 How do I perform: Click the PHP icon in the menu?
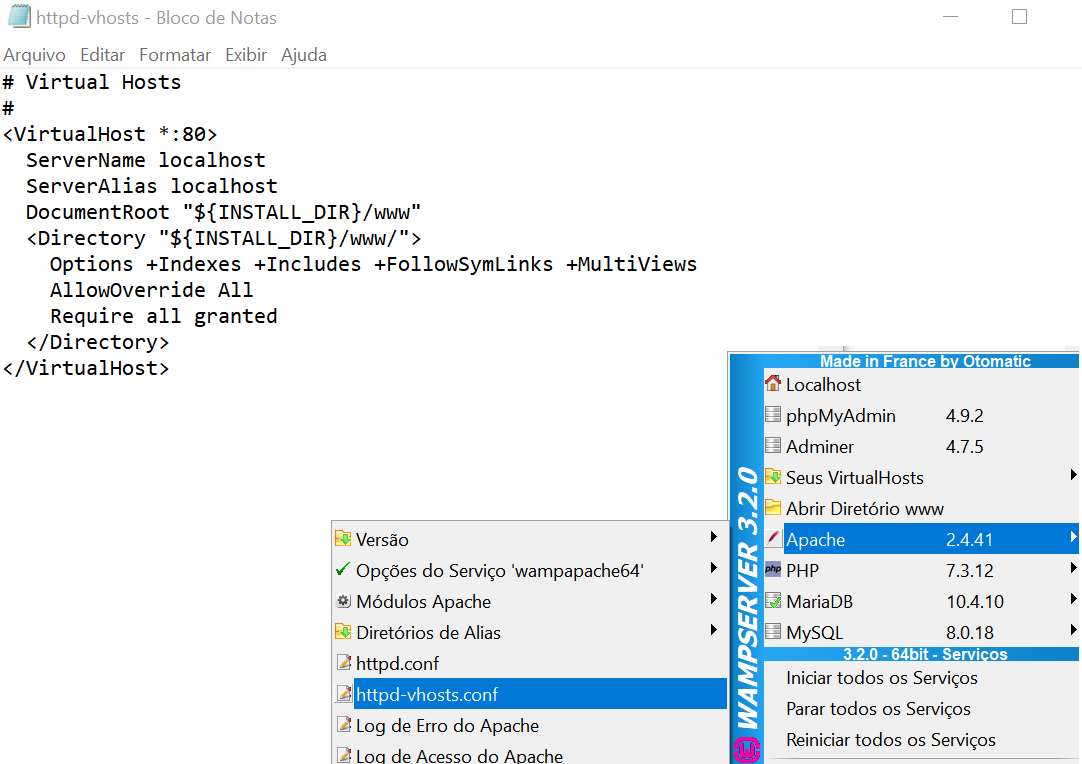[x=772, y=570]
